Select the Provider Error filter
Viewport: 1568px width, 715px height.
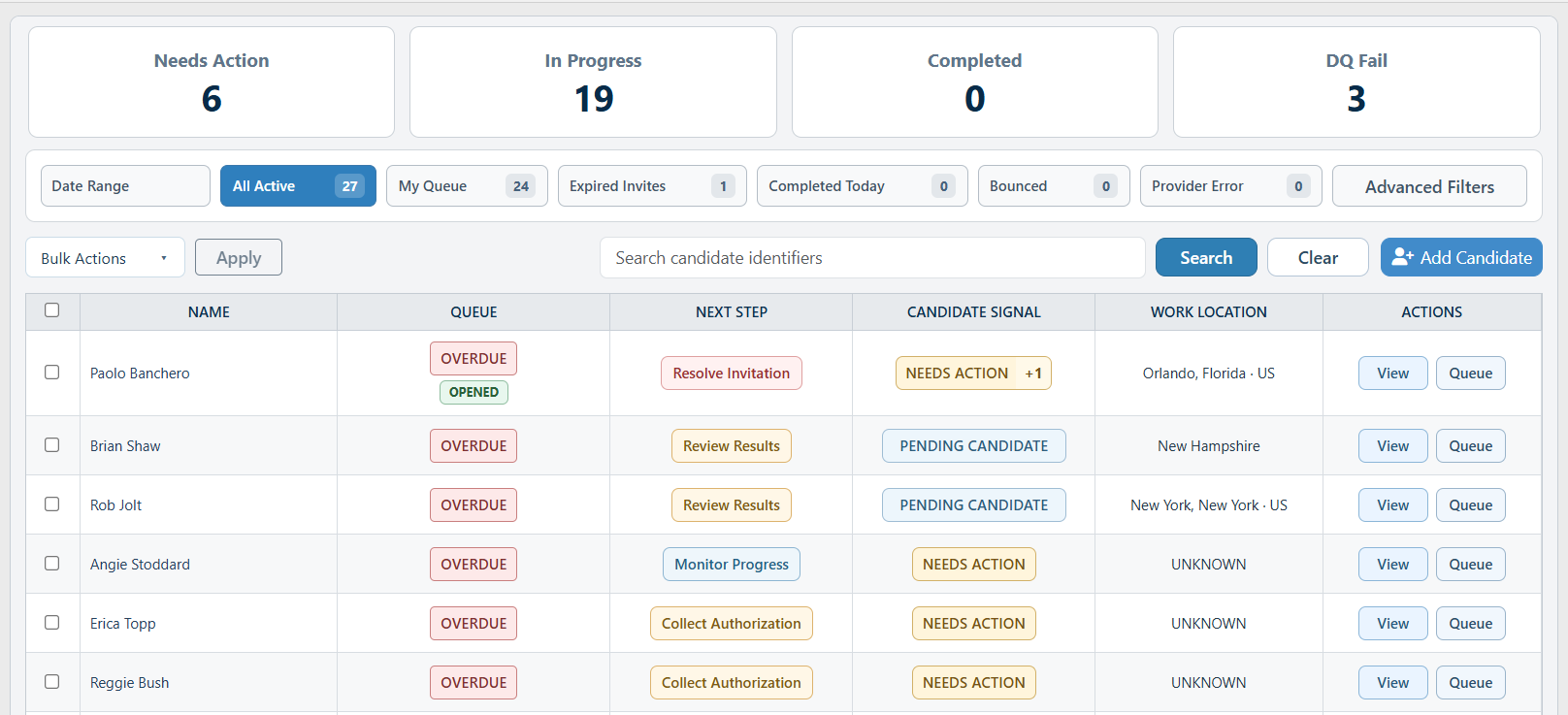pos(1231,185)
